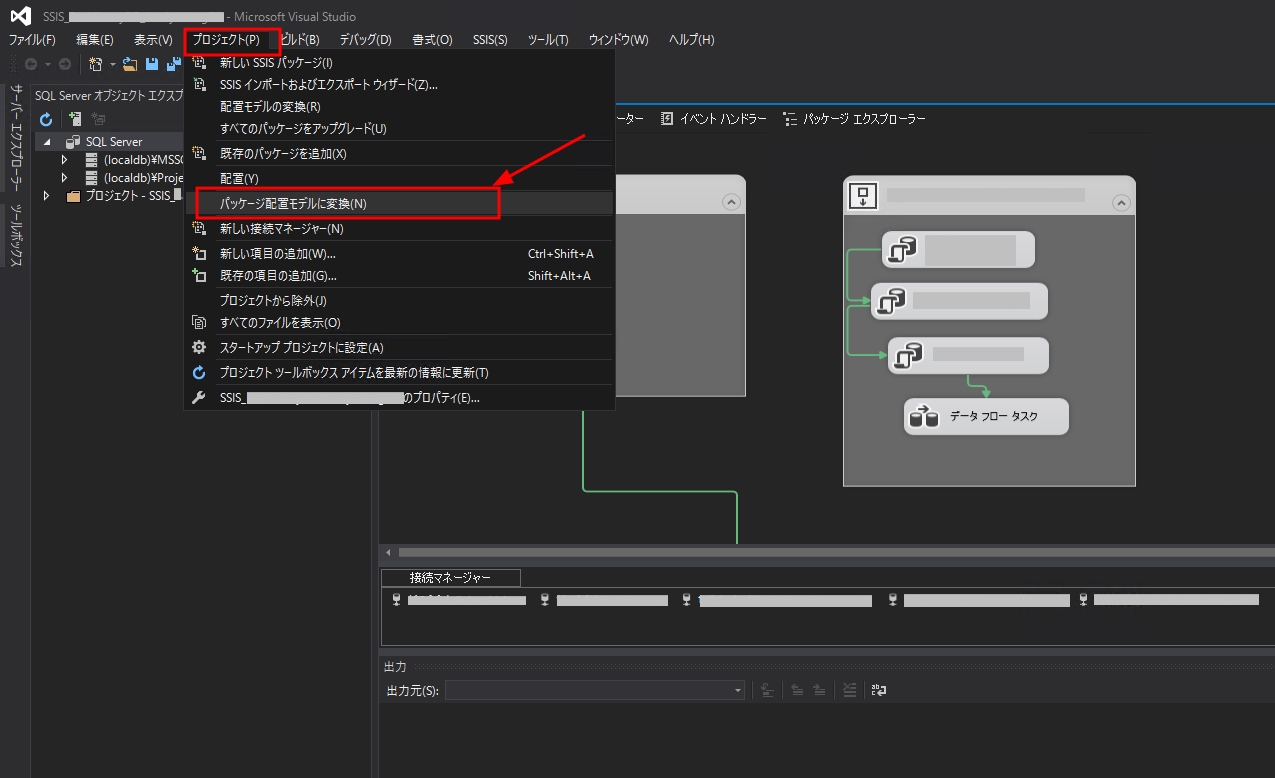Choose すべてのファイルを表示(O) menu item

coord(399,323)
